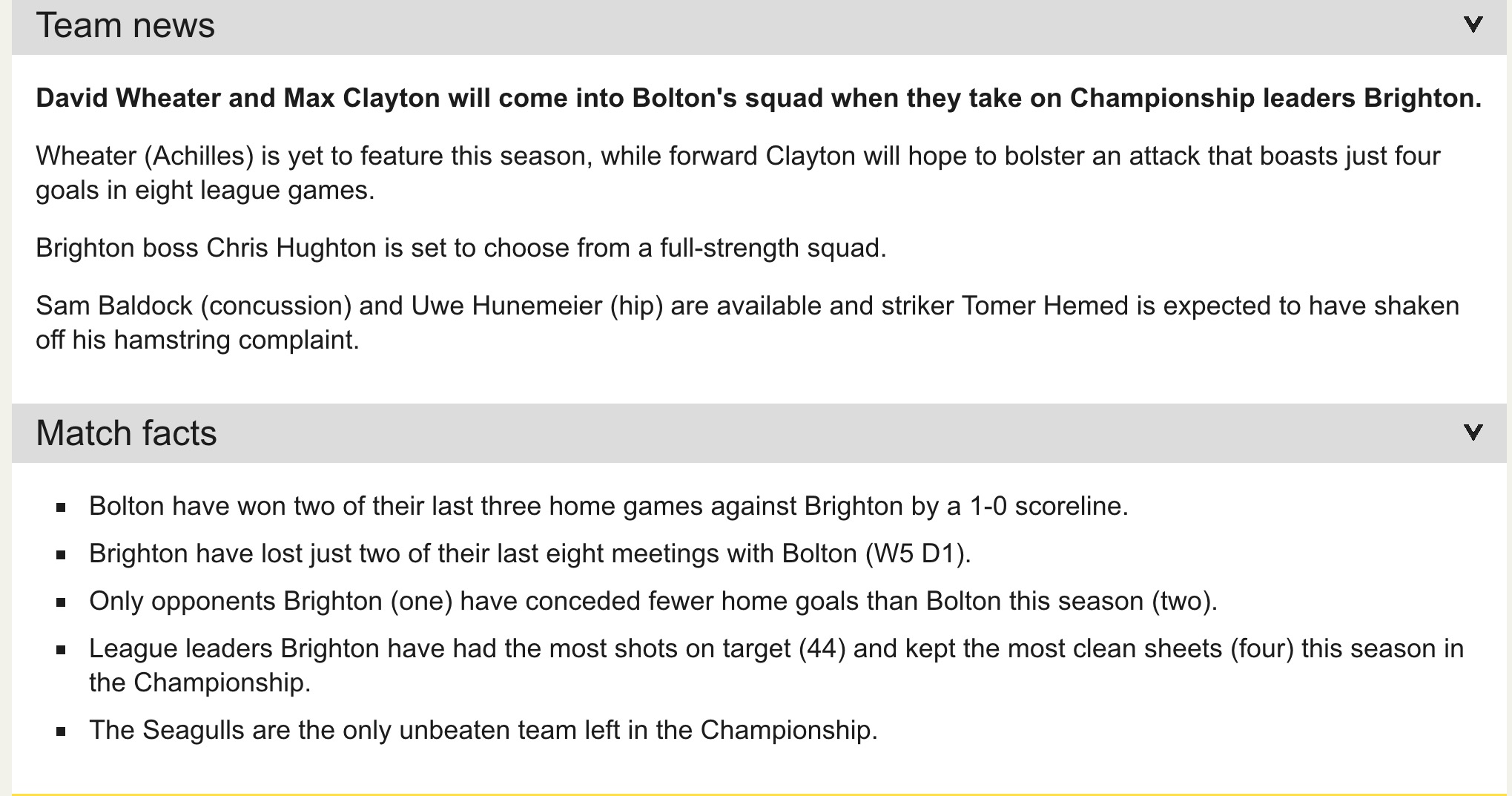Click the Bolton 1-0 scoreline fact text
The width and height of the screenshot is (1512, 796).
609,506
